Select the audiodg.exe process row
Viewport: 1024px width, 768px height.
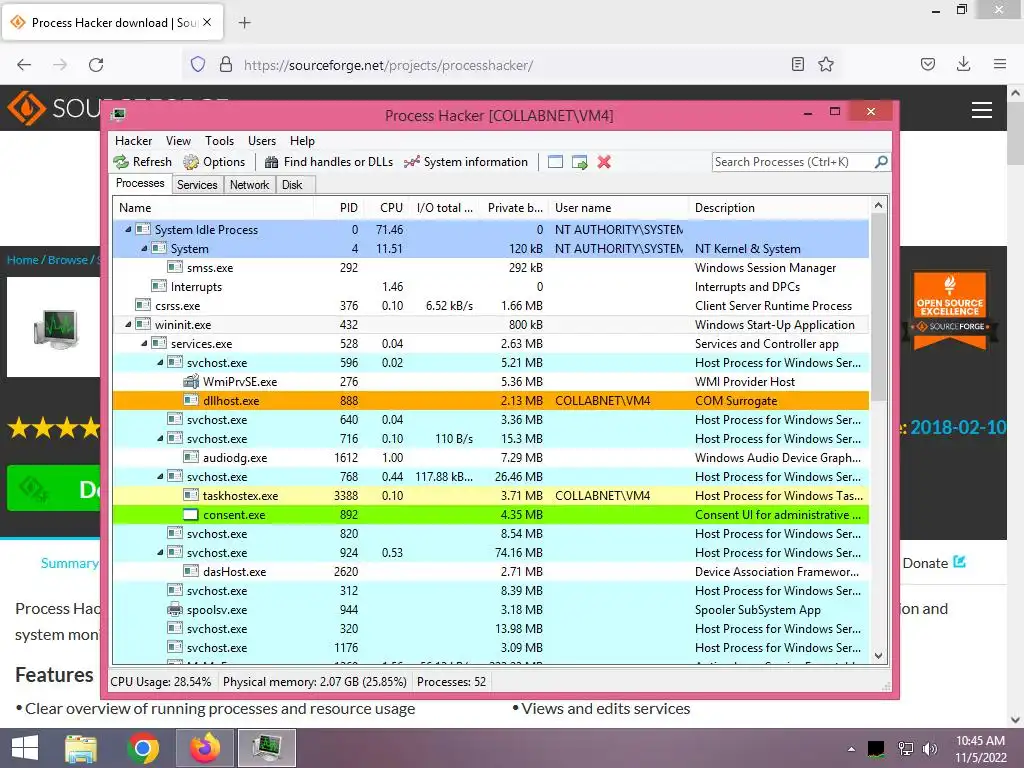click(x=490, y=458)
